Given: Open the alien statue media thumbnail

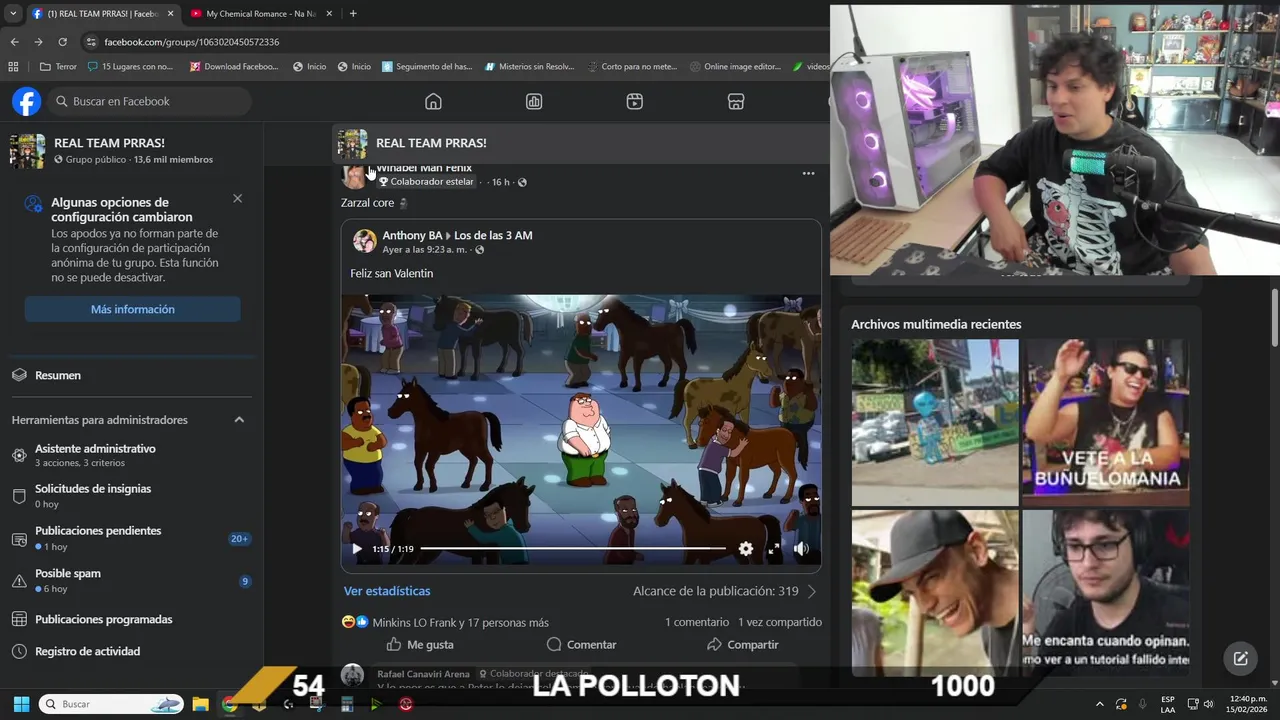Looking at the screenshot, I should pyautogui.click(x=935, y=422).
